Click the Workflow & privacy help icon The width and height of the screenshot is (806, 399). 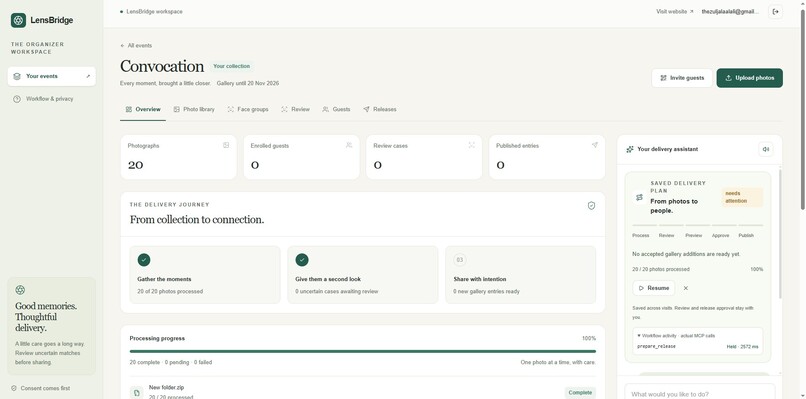17,99
